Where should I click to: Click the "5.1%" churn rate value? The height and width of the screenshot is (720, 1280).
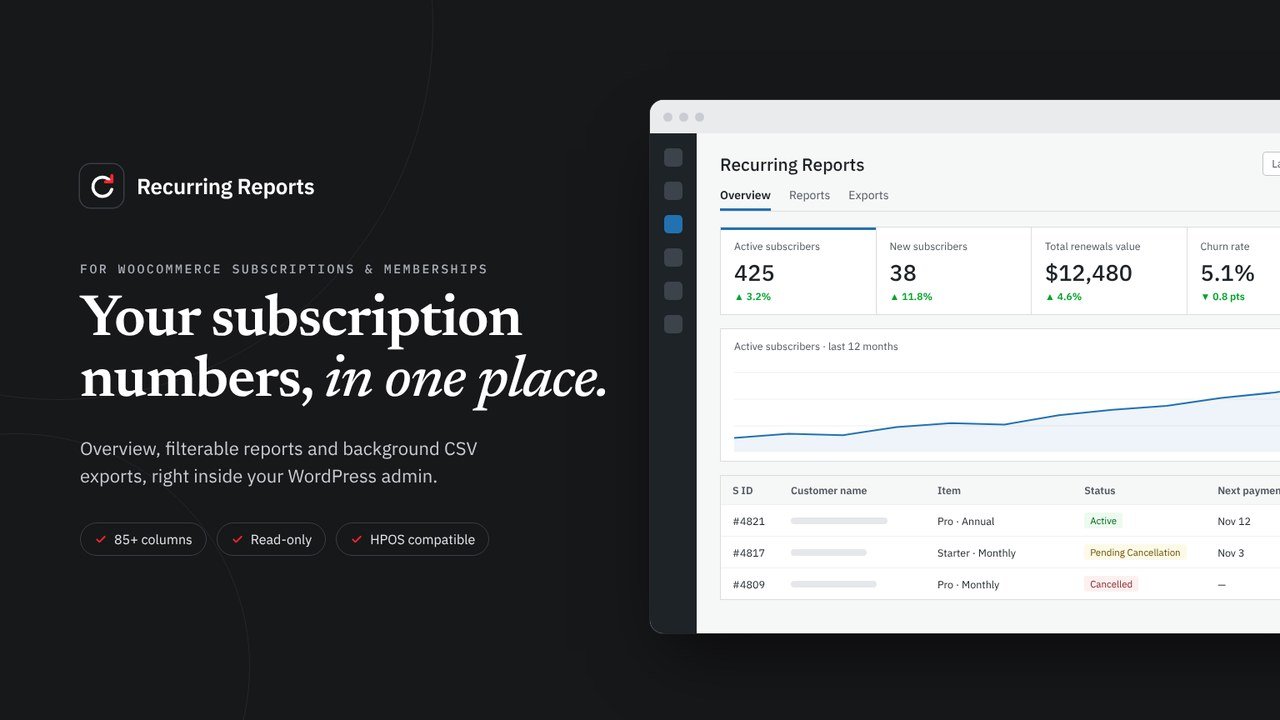click(1227, 273)
